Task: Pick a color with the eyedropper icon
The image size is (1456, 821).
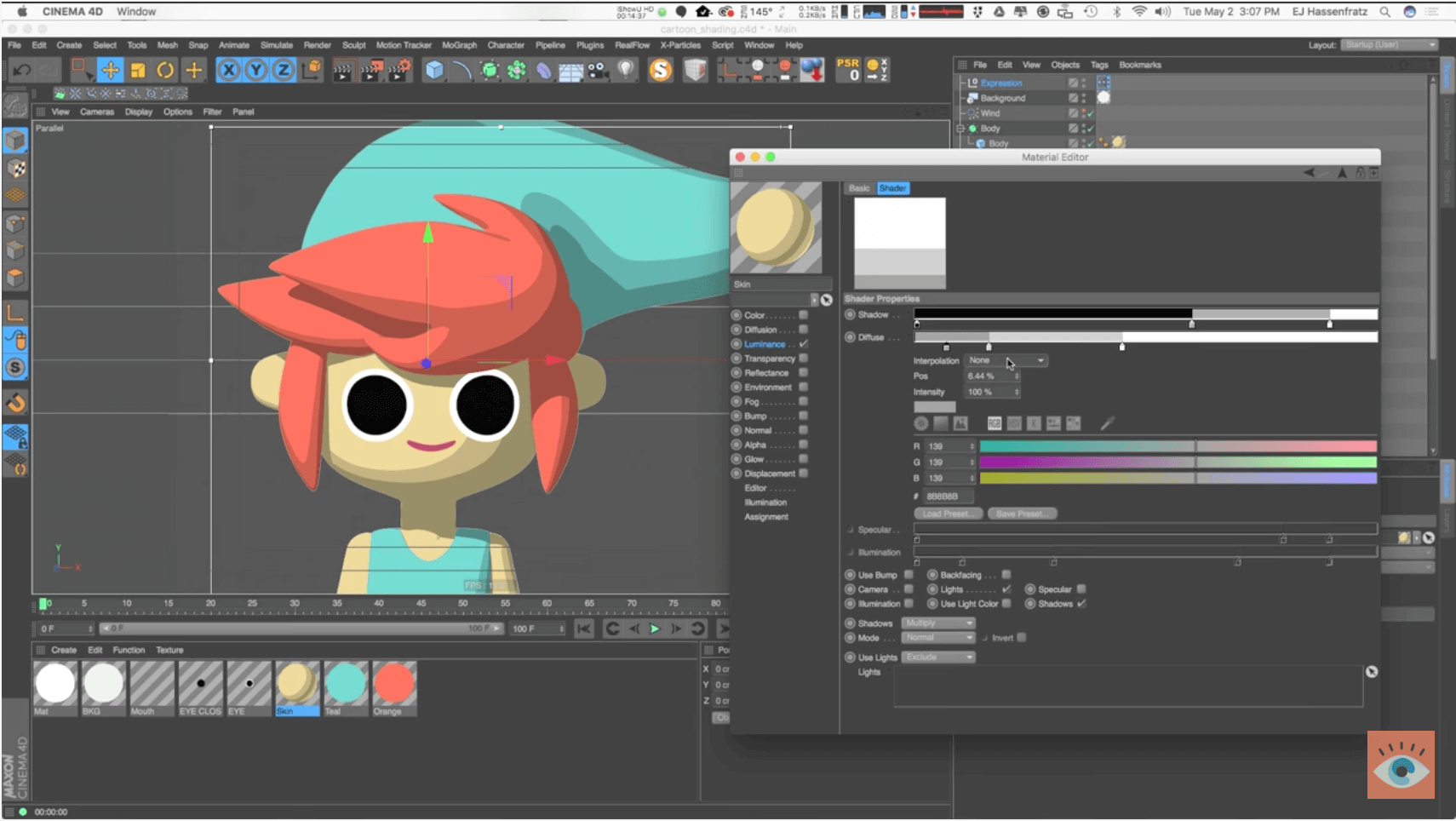Action: click(1107, 423)
